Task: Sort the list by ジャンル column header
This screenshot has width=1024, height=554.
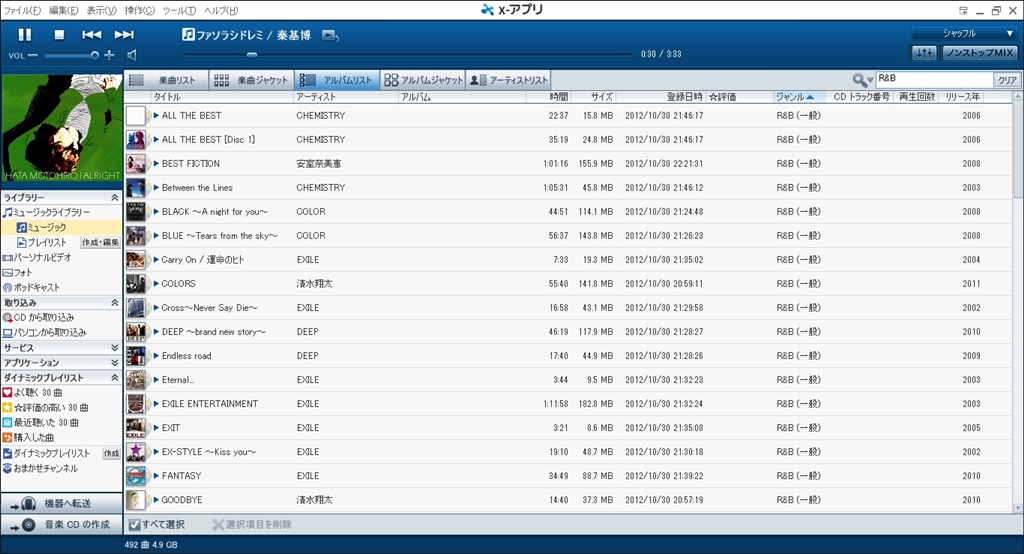Action: [x=801, y=97]
